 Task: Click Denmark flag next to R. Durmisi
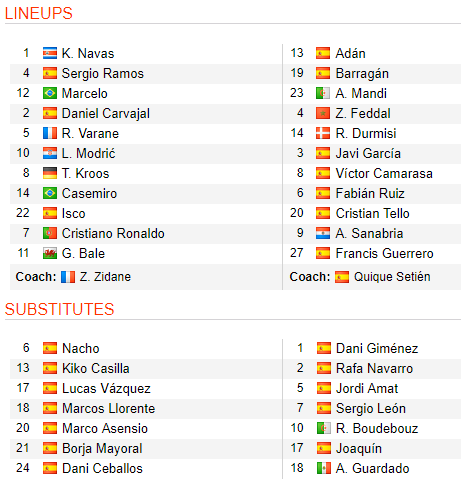[x=323, y=133]
